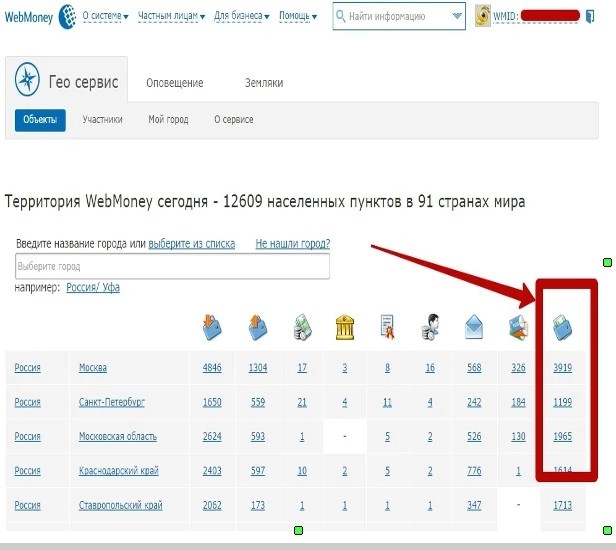Click the person with coins icon
This screenshot has height=550, width=616.
pyautogui.click(x=430, y=326)
